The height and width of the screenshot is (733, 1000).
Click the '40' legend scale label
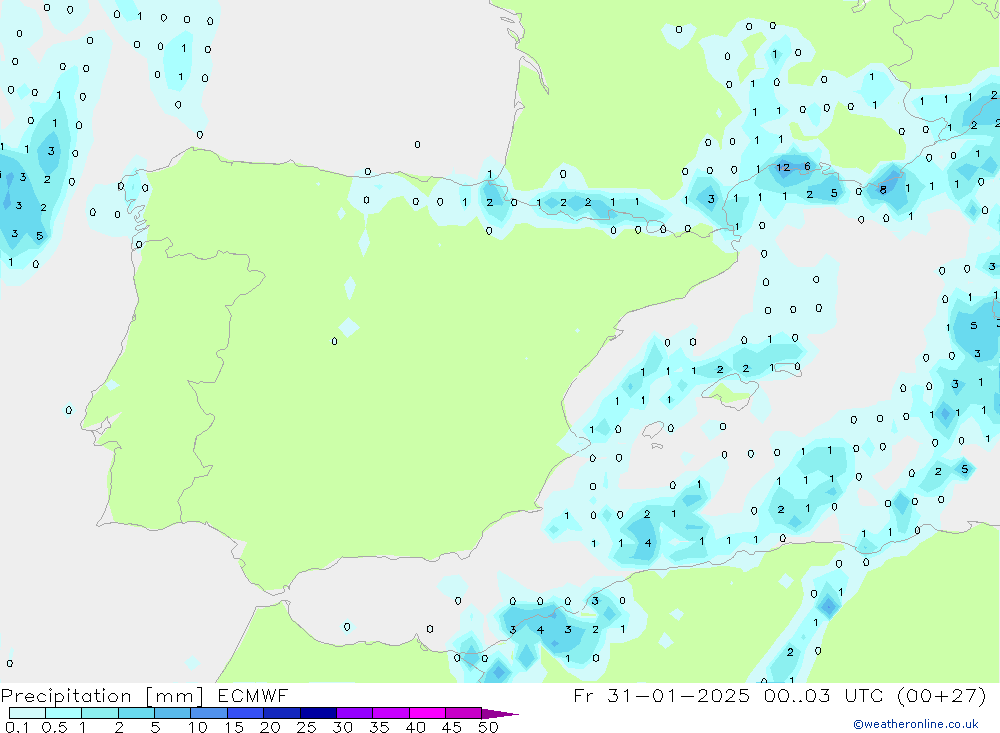click(415, 727)
